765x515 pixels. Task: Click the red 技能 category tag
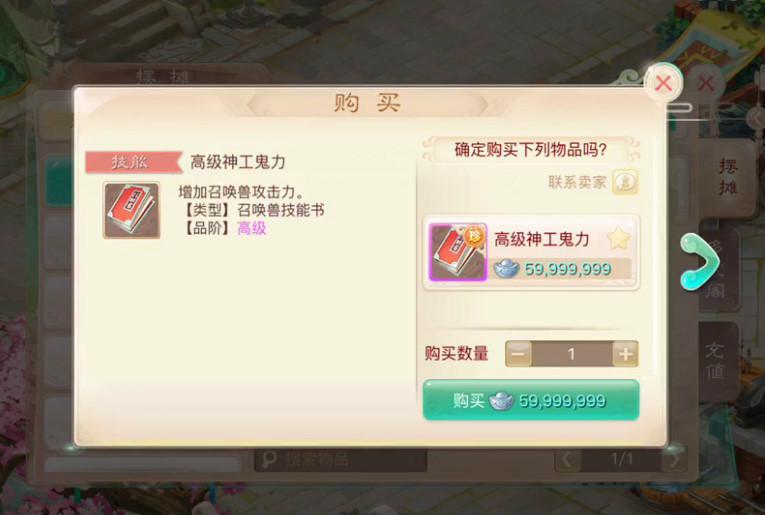point(133,162)
